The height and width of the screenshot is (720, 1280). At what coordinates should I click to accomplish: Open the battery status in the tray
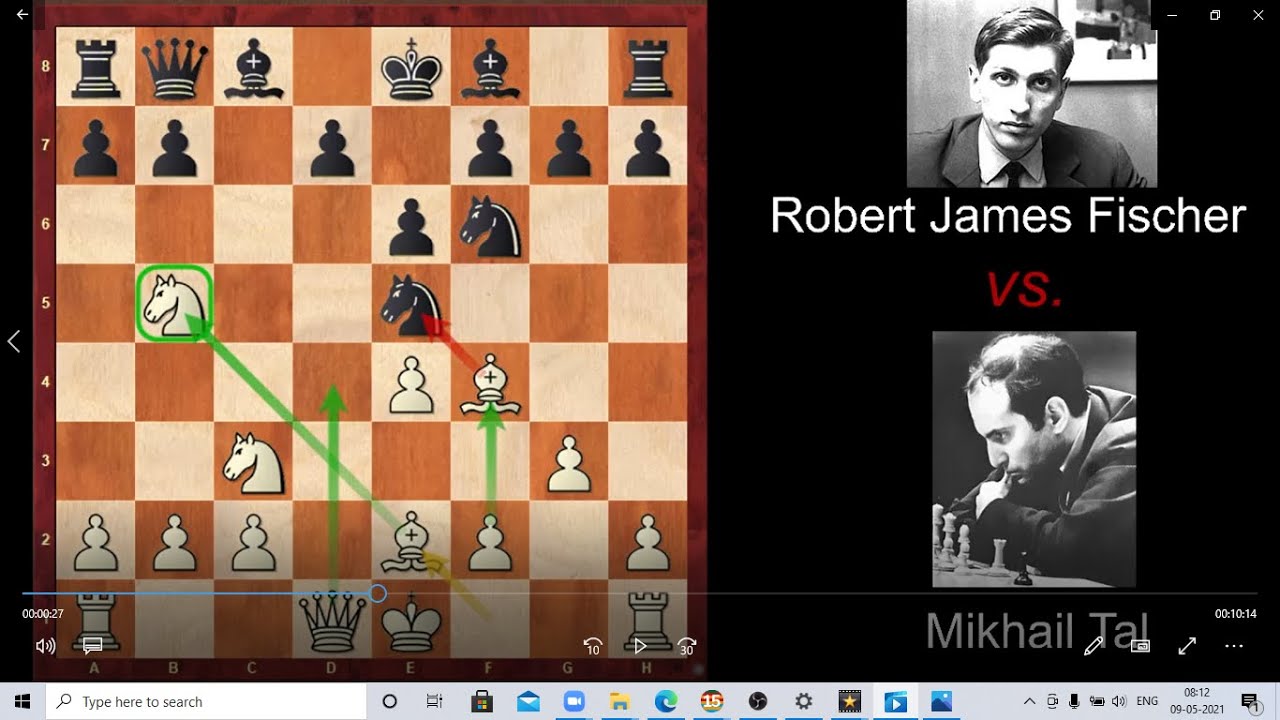tap(1096, 701)
